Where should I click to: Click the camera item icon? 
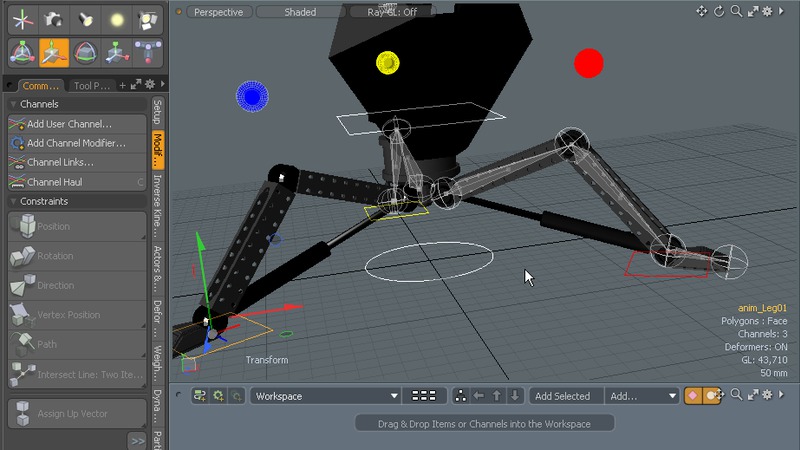coord(53,20)
